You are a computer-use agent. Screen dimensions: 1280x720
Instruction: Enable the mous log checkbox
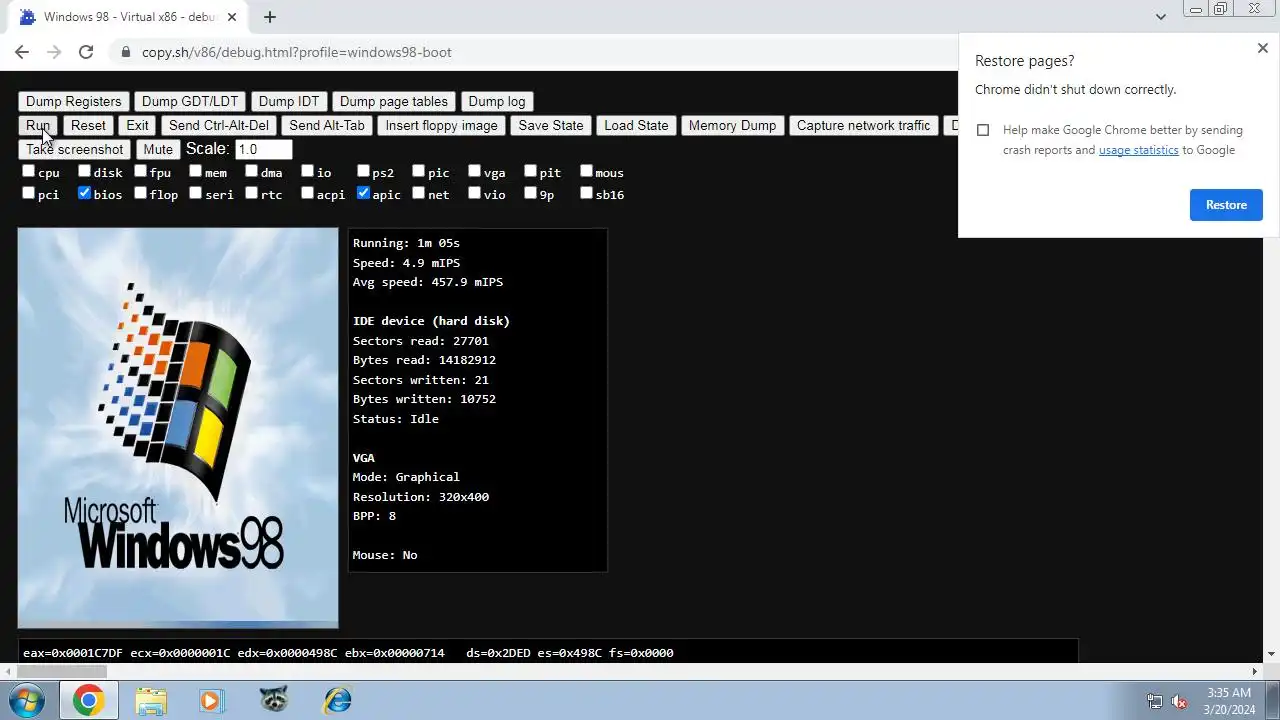click(x=587, y=171)
